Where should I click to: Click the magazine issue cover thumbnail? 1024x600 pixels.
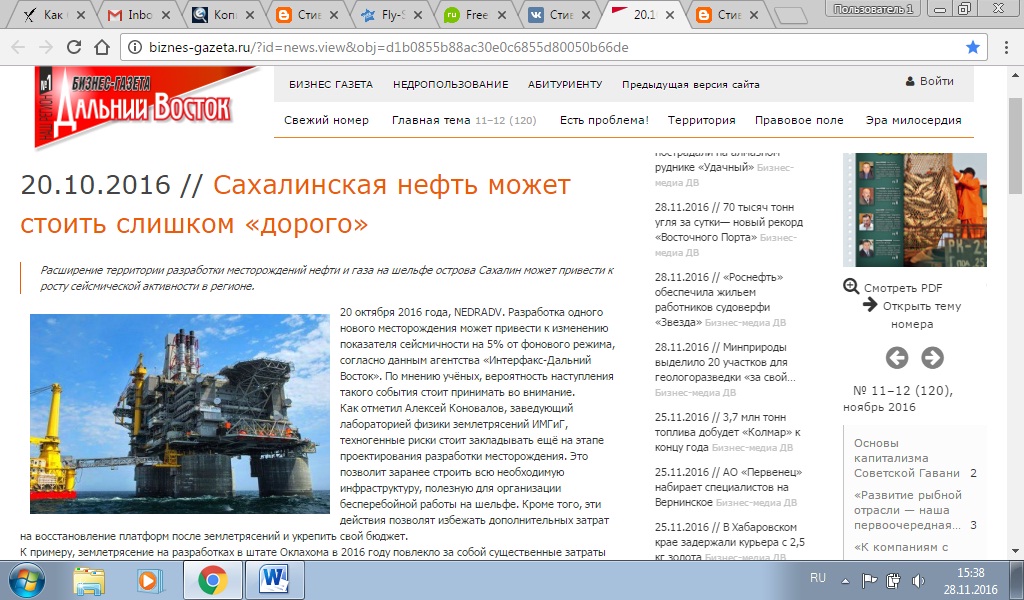(x=914, y=210)
